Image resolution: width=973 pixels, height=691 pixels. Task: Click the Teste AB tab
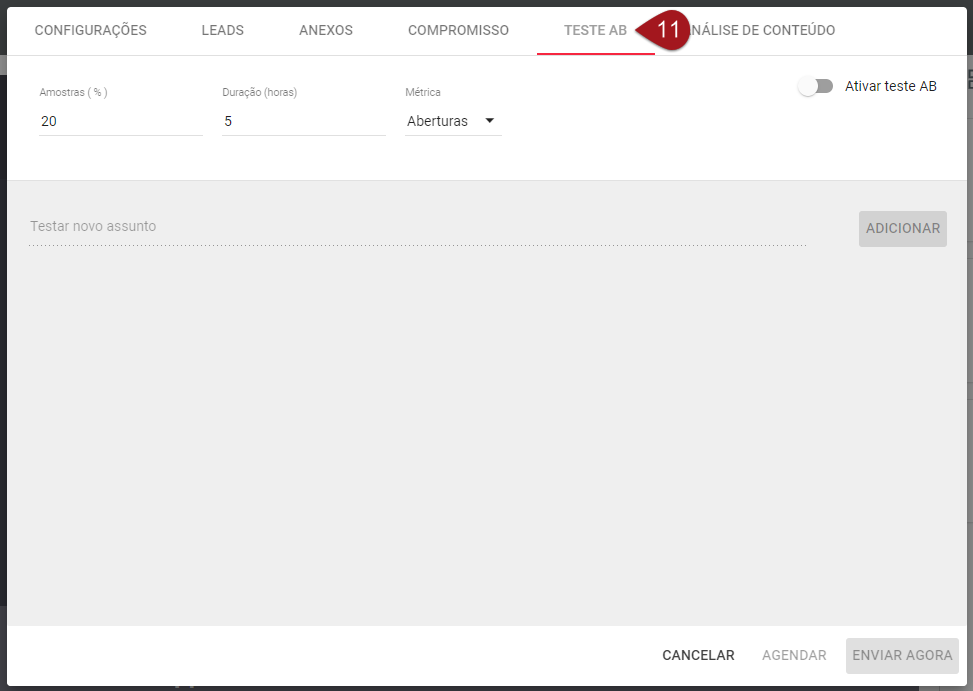[594, 30]
